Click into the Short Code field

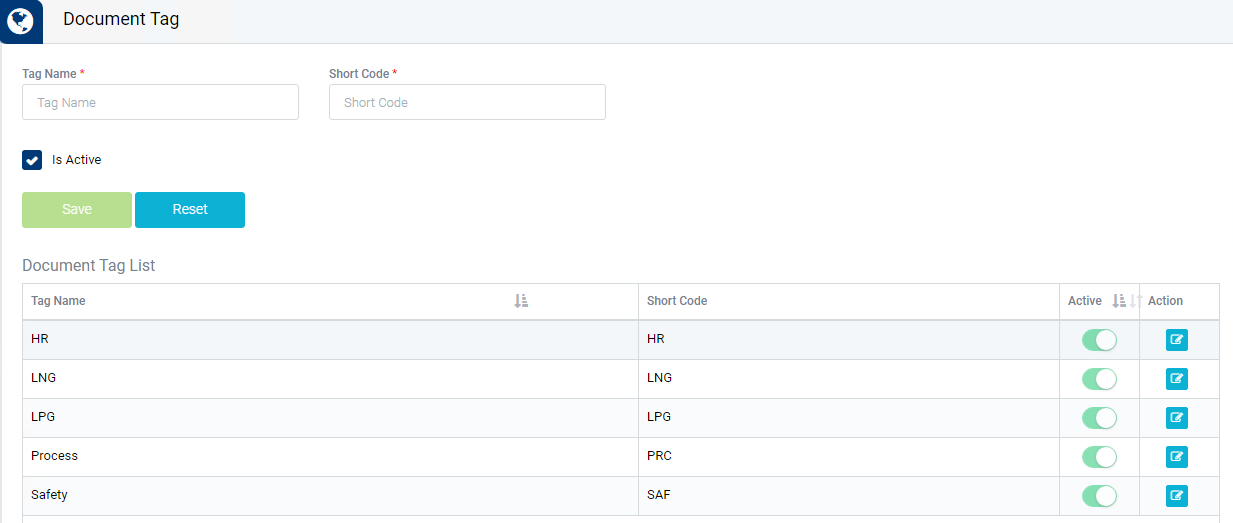467,102
